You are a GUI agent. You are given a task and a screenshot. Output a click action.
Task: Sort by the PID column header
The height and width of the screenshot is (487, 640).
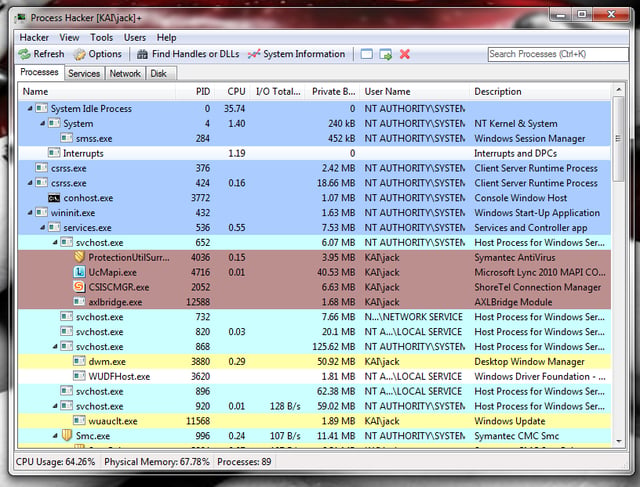(195, 91)
